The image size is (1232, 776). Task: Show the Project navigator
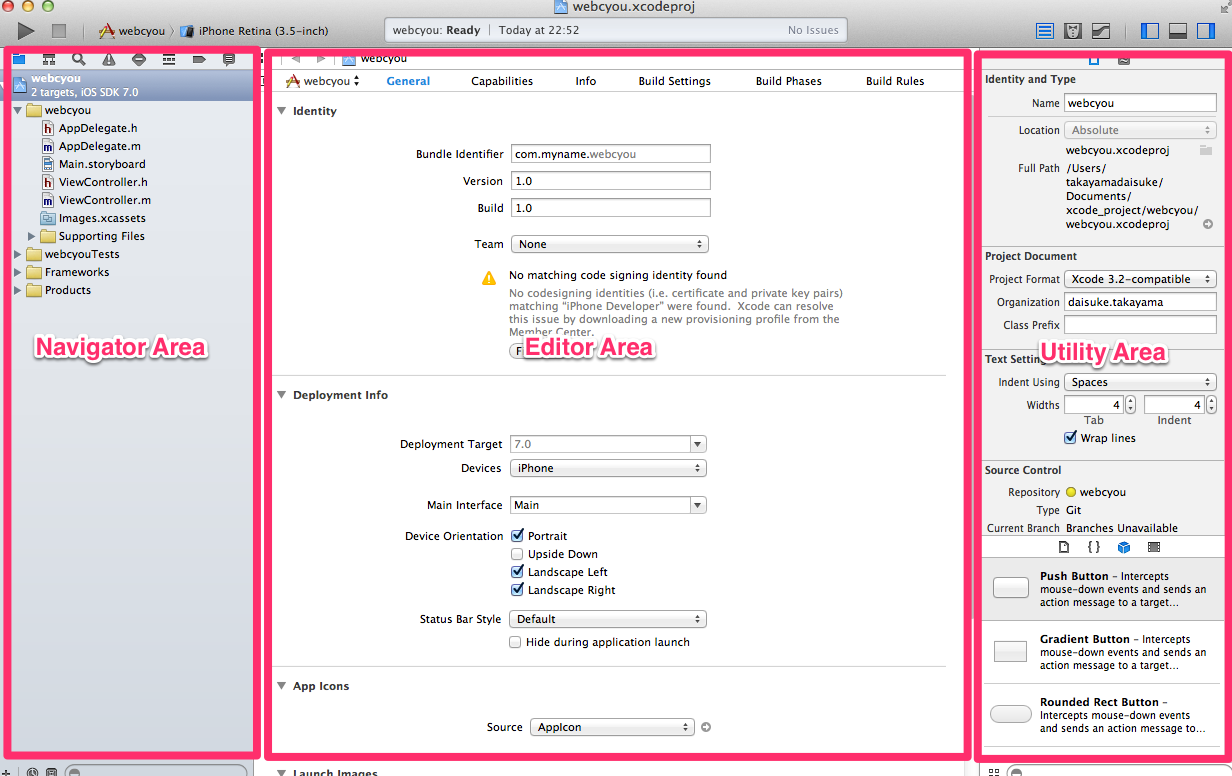[19, 60]
